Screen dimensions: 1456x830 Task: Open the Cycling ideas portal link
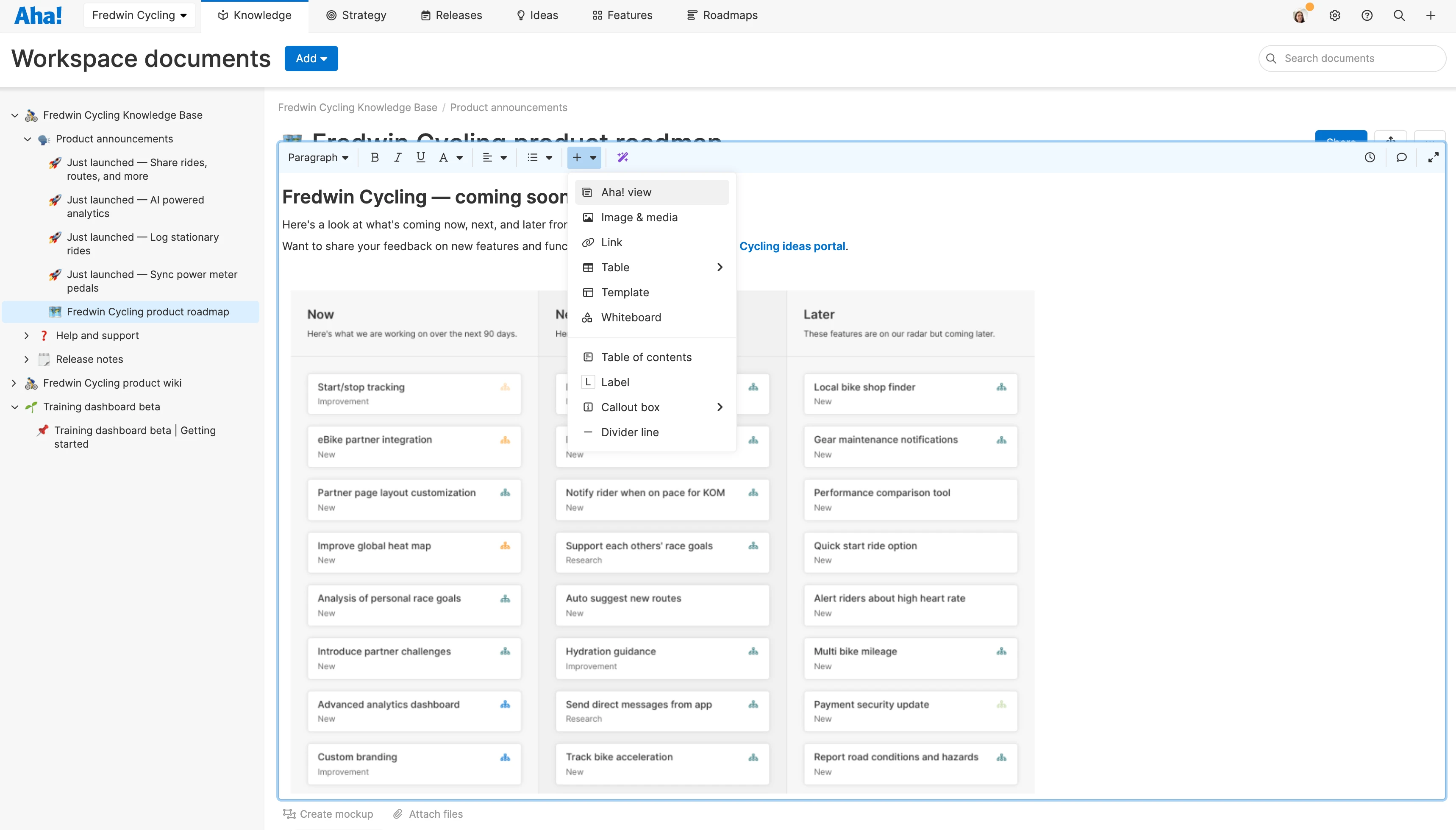pyautogui.click(x=793, y=246)
